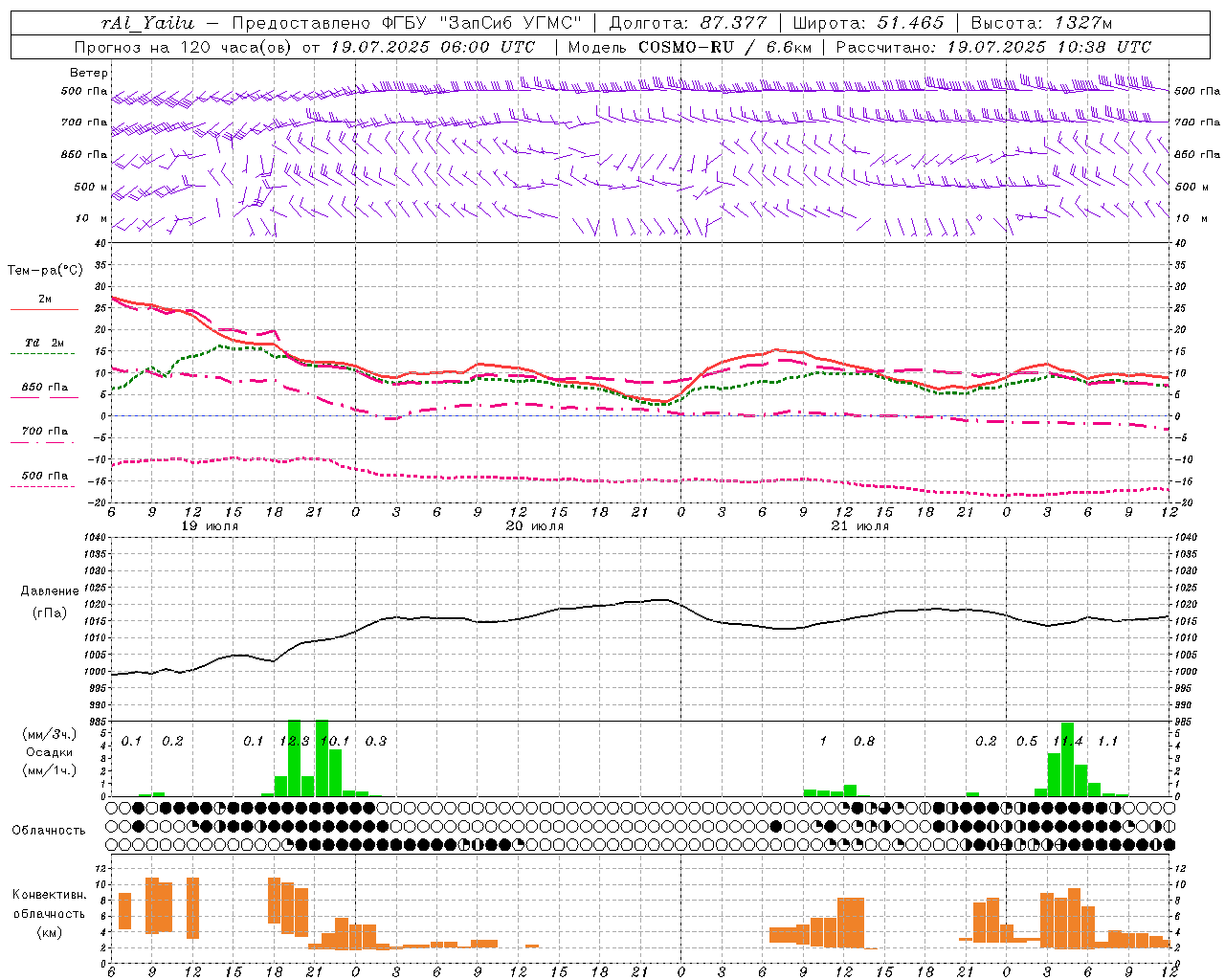Screen dimensions: 1225x980
Task: Click the station title rAl_Yailu
Action: click(x=146, y=23)
